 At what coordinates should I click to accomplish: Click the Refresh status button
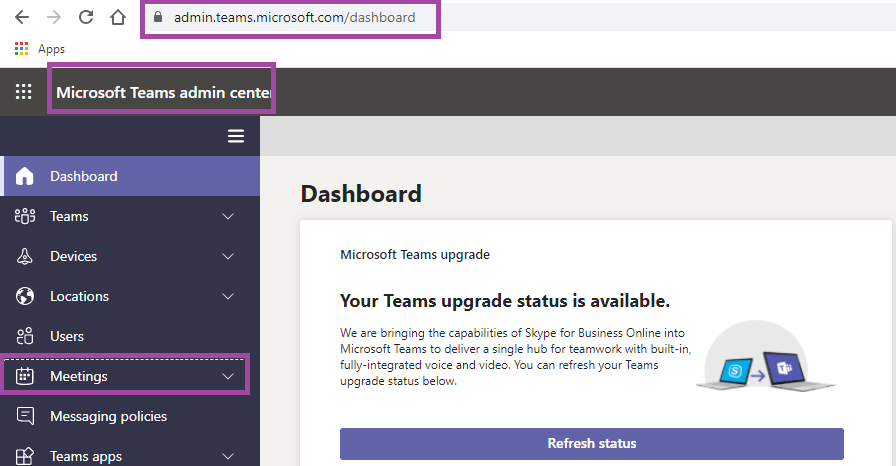(591, 444)
